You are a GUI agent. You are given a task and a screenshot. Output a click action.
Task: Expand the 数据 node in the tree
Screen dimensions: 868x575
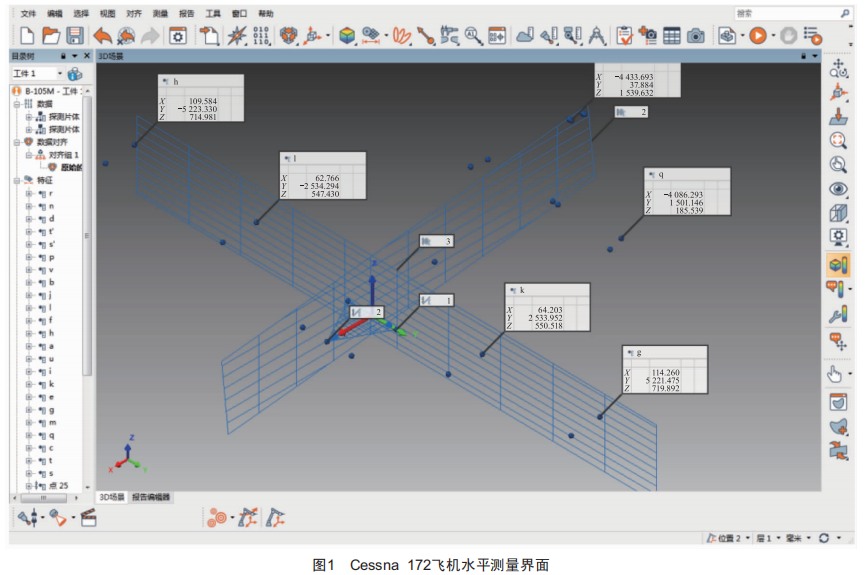pyautogui.click(x=16, y=104)
